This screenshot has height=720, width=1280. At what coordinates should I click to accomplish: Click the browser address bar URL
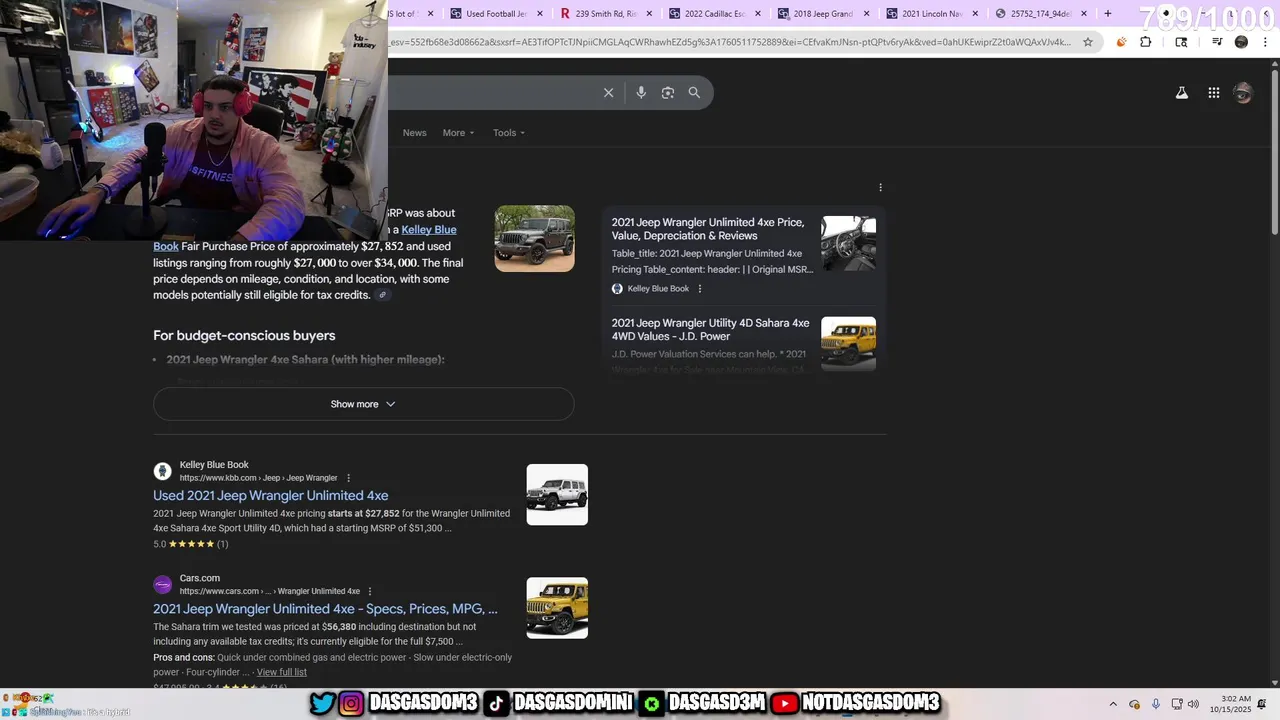tap(730, 42)
